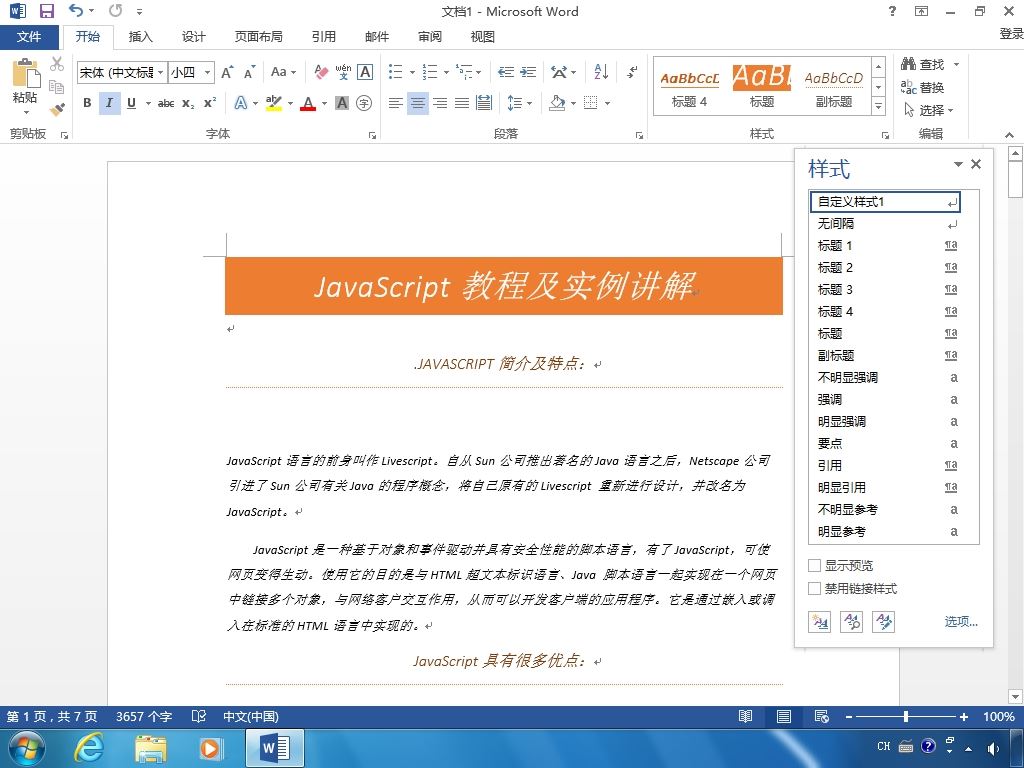The width and height of the screenshot is (1024, 768).
Task: Switch to the 页面布局 tab
Action: coord(259,37)
